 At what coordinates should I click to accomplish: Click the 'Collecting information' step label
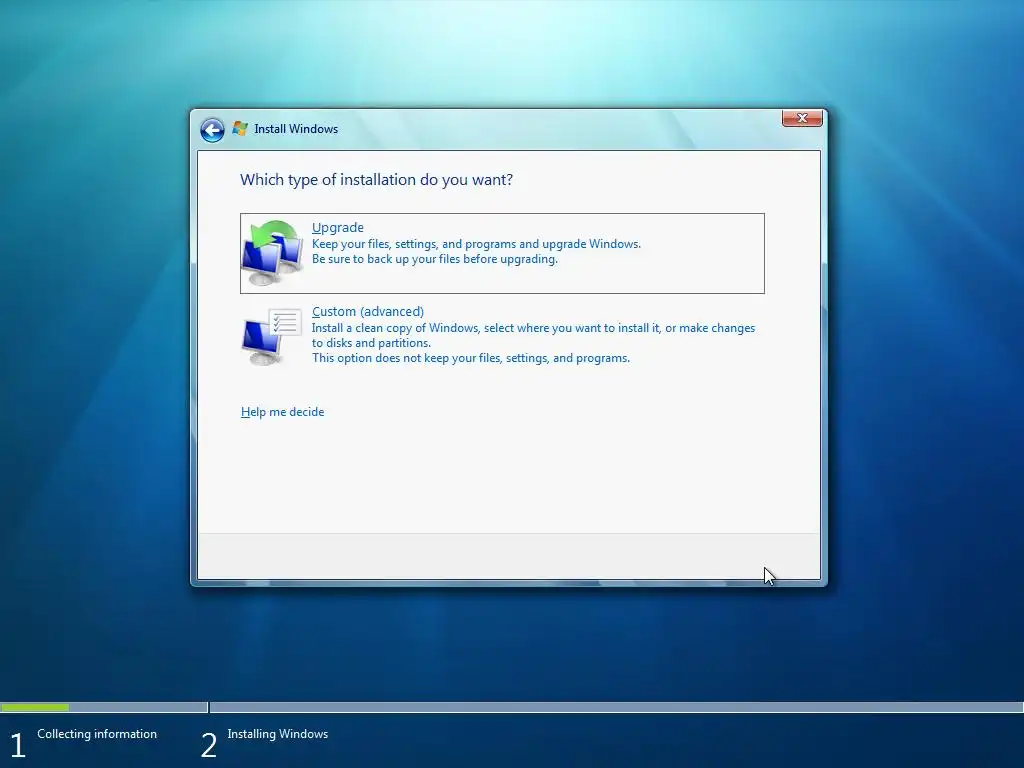97,734
